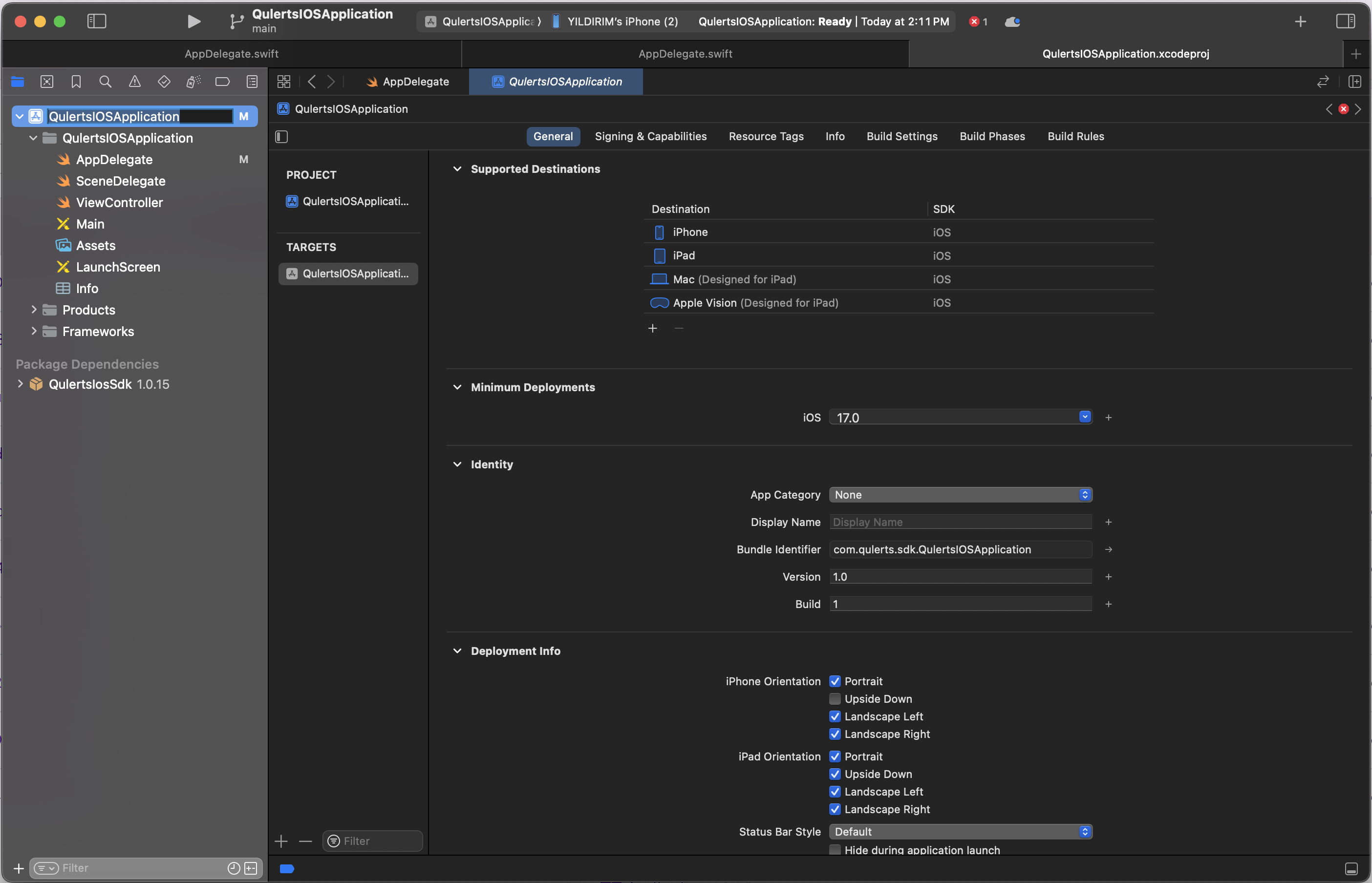Collapse the Supported Destinations section
1372x883 pixels.
(x=457, y=169)
